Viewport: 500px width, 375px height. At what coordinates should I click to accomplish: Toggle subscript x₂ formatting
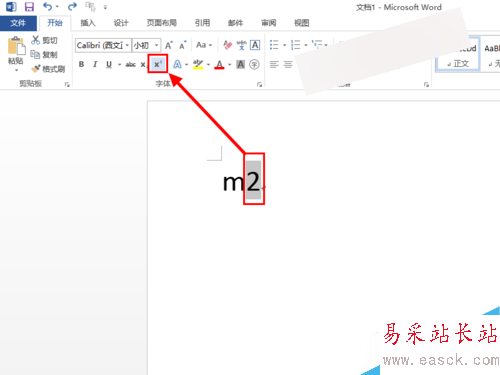pos(143,65)
